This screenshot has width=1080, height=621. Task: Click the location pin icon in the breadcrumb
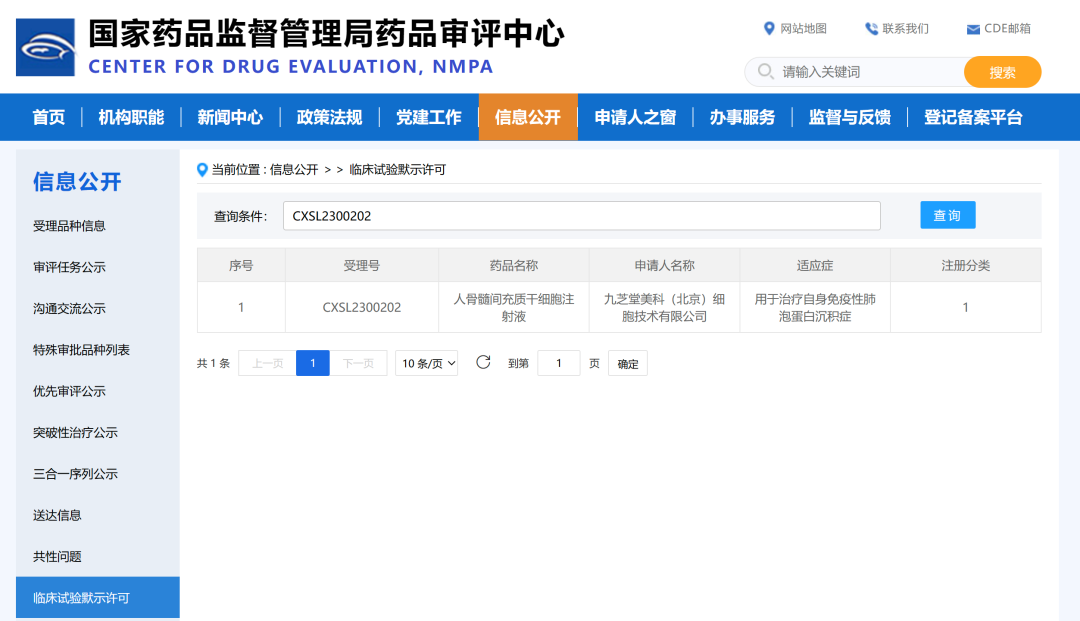pos(201,169)
